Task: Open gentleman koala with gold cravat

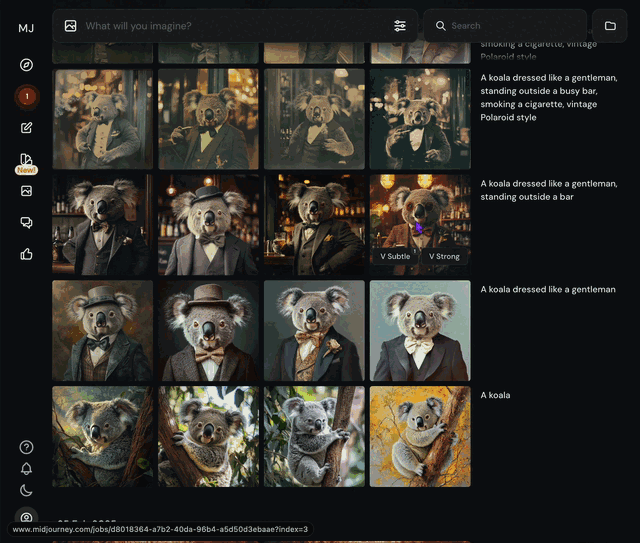Action: pyautogui.click(x=314, y=331)
